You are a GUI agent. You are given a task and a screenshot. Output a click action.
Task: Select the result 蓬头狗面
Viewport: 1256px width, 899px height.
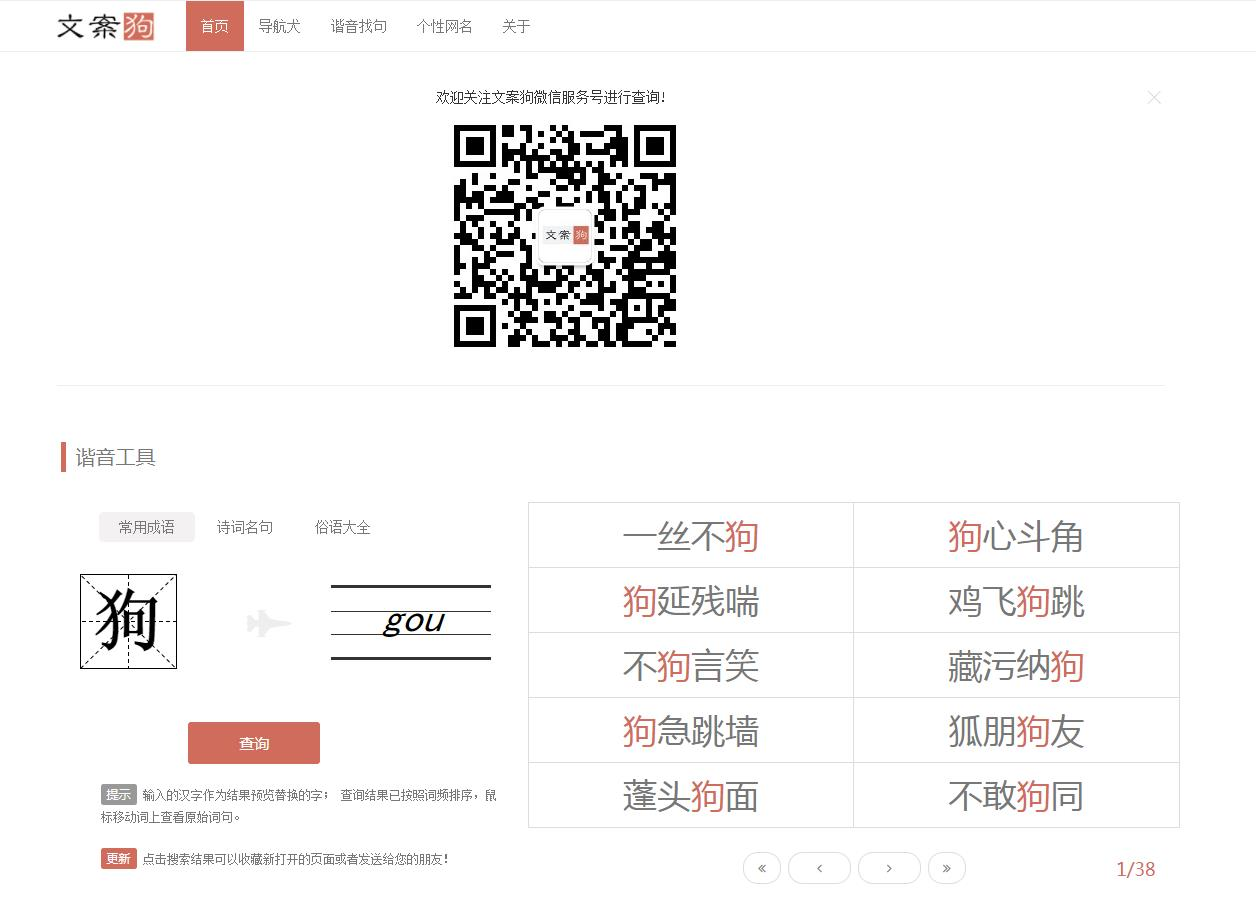pyautogui.click(x=691, y=796)
